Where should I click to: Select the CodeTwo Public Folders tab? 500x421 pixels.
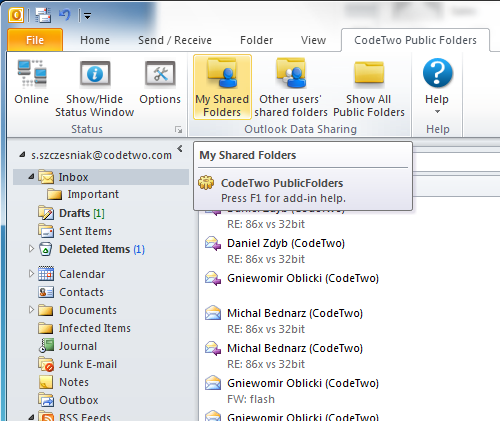(415, 40)
